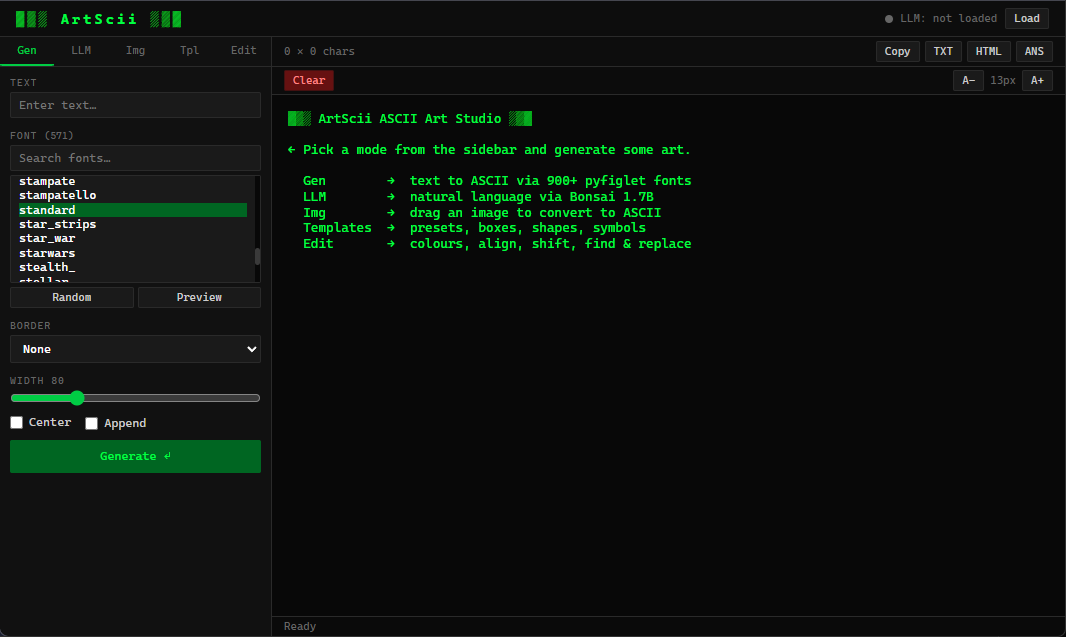Enable the Center checkbox
Image resolution: width=1066 pixels, height=637 pixels.
[16, 423]
